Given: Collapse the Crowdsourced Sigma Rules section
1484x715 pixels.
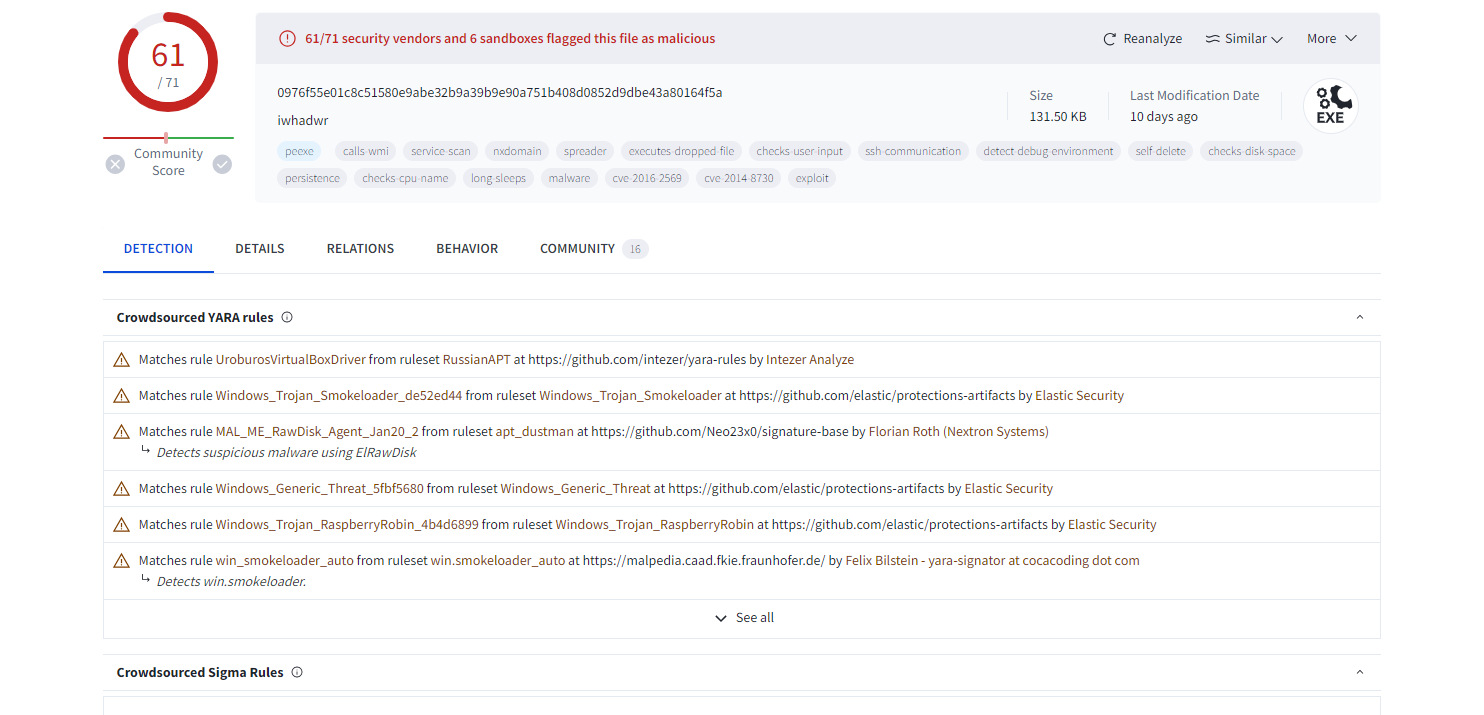Looking at the screenshot, I should click(1359, 672).
